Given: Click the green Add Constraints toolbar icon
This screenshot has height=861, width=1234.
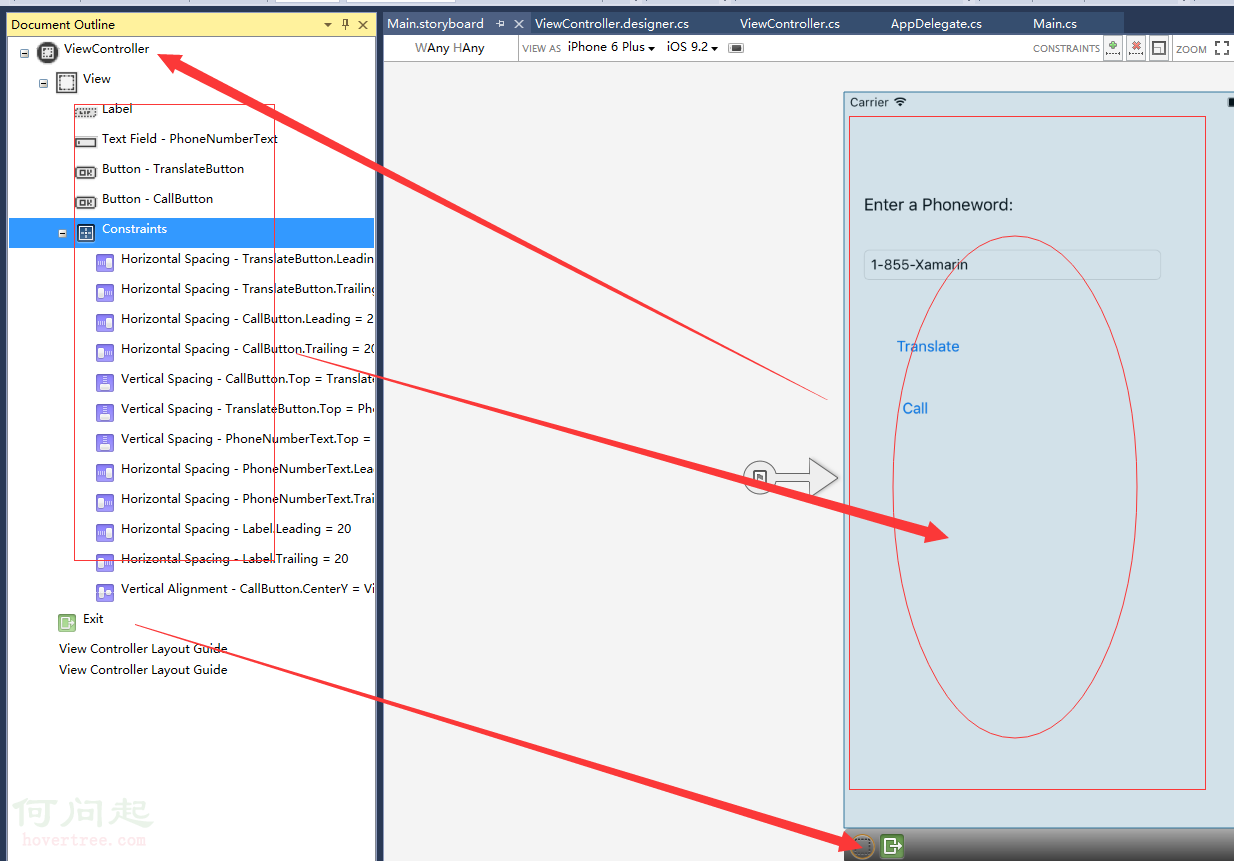Looking at the screenshot, I should (1112, 48).
